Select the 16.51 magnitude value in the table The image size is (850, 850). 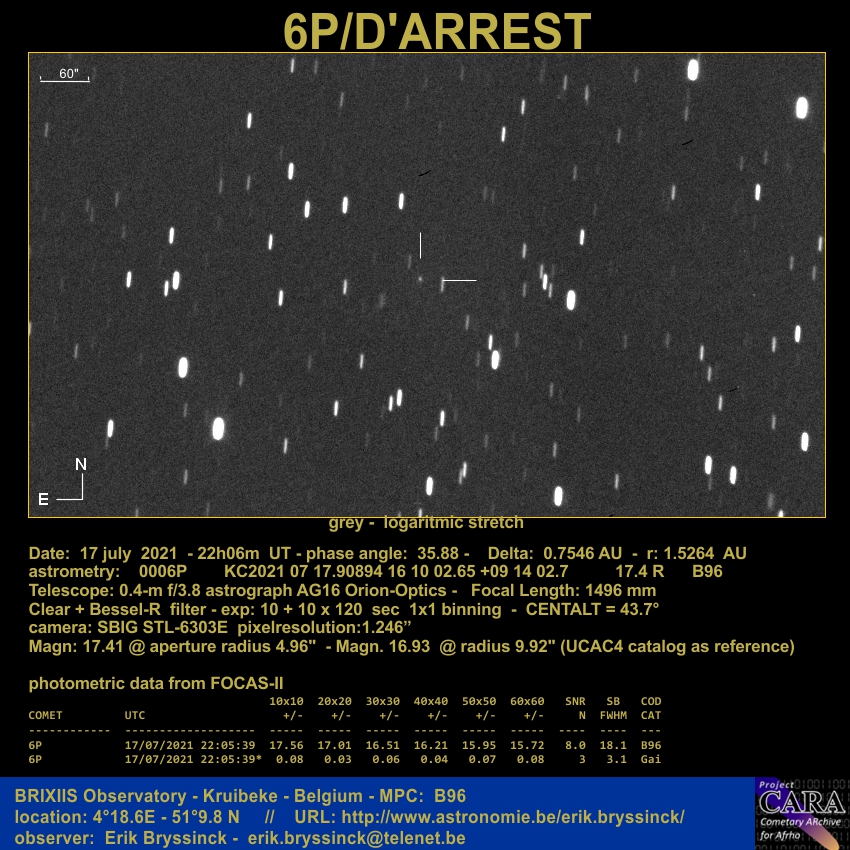tap(383, 745)
